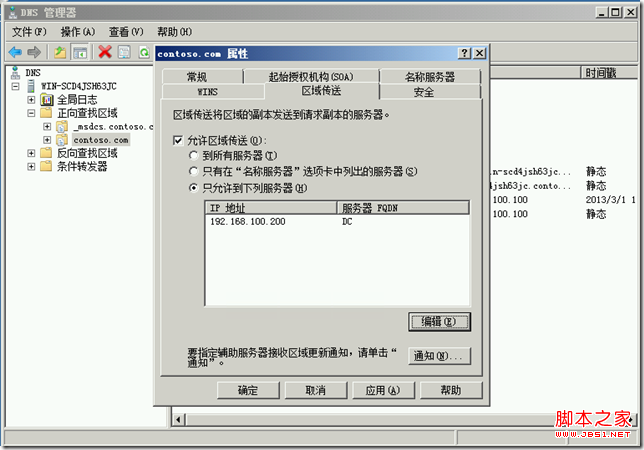Click the 编辑(E) button
This screenshot has width=644, height=450.
[439, 322]
